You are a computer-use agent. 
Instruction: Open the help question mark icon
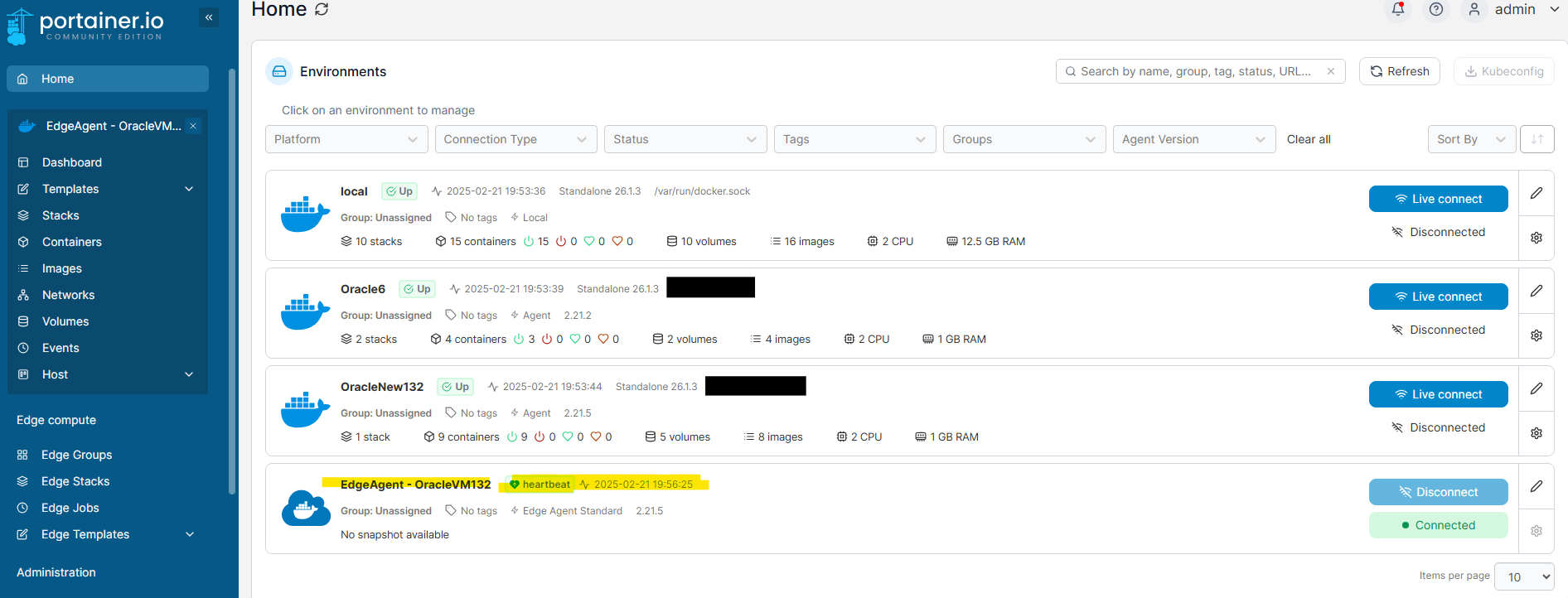click(x=1436, y=9)
